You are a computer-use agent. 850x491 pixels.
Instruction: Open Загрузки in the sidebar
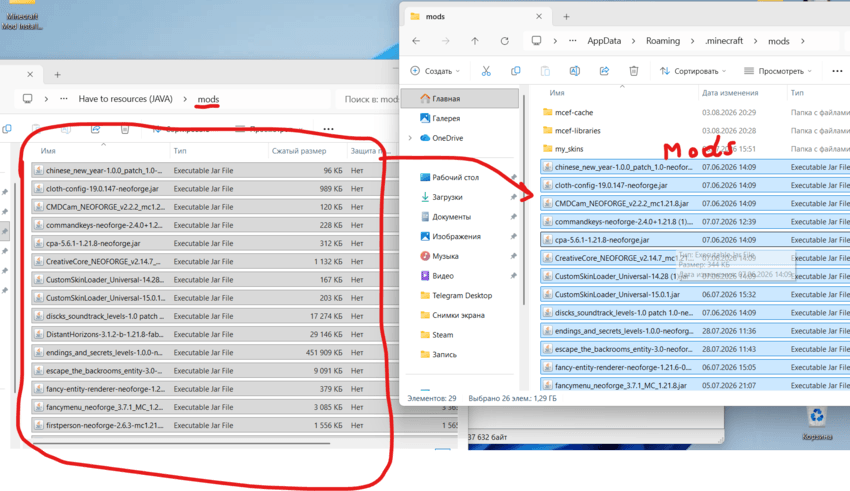(x=447, y=197)
